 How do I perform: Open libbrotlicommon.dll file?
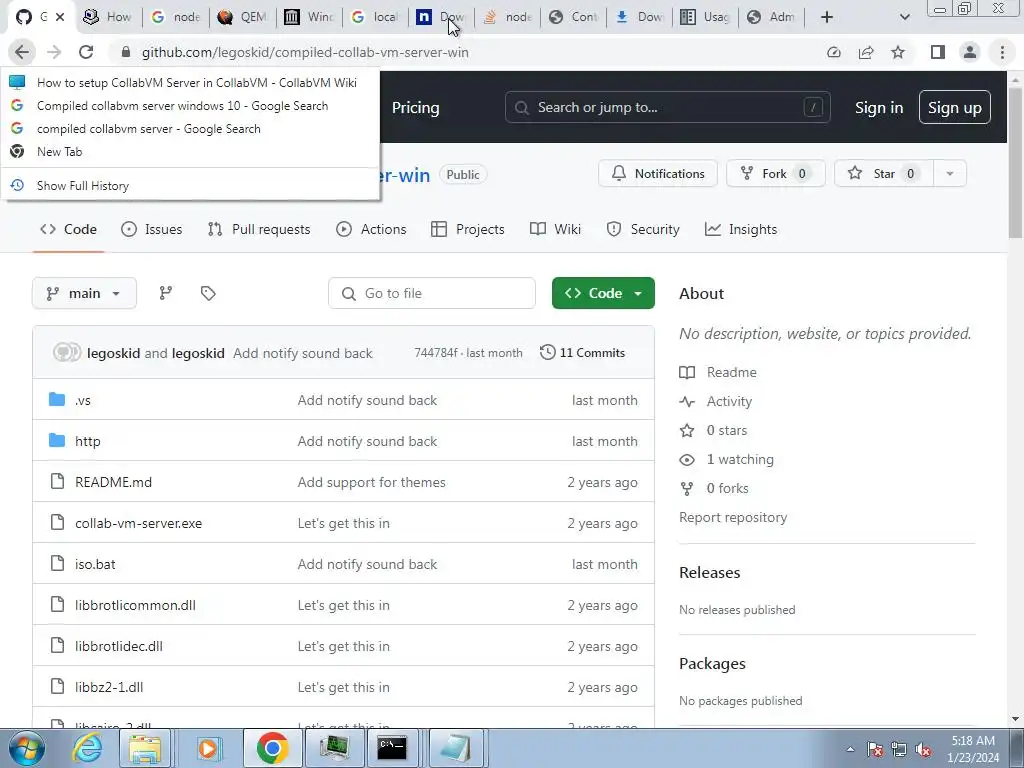(135, 605)
